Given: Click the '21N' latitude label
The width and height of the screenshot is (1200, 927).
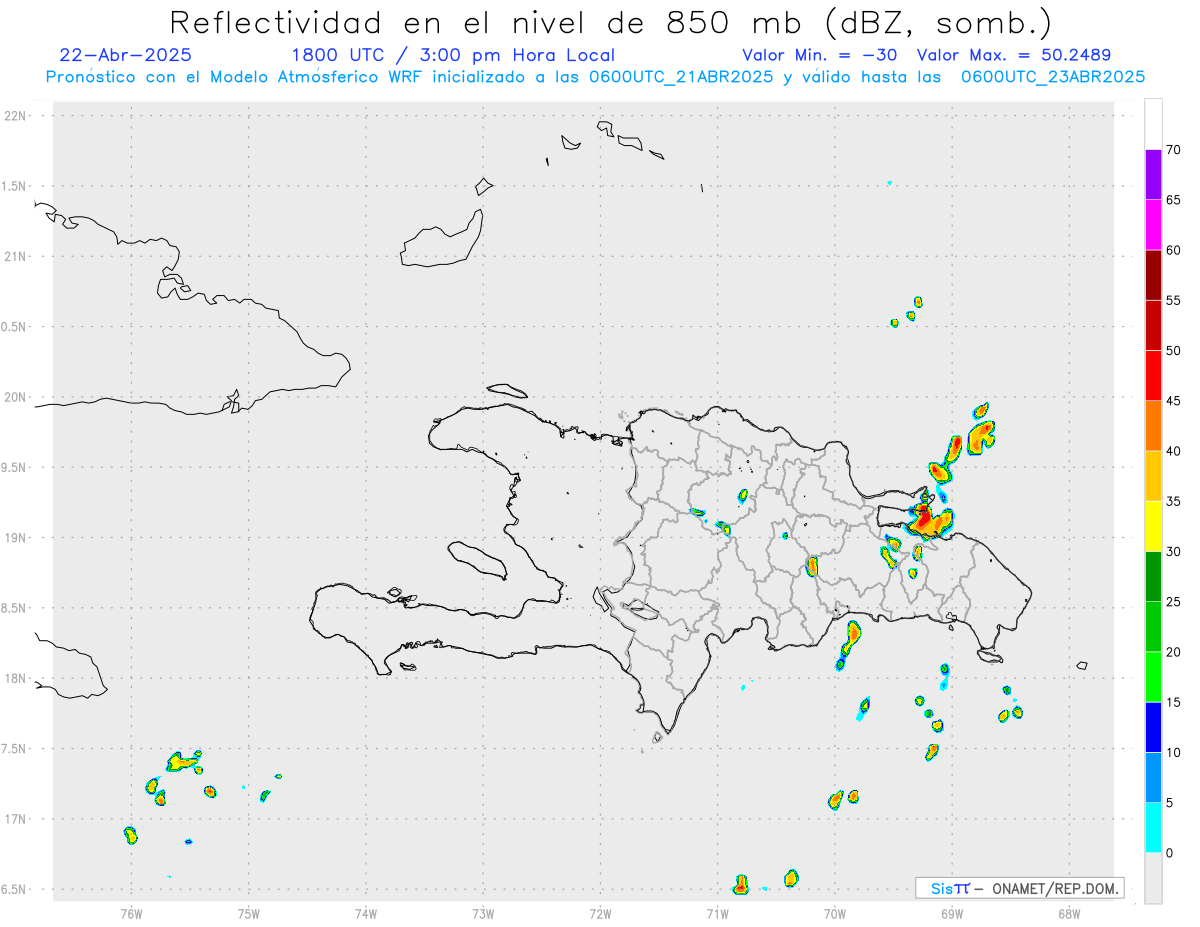Looking at the screenshot, I should pyautogui.click(x=17, y=256).
